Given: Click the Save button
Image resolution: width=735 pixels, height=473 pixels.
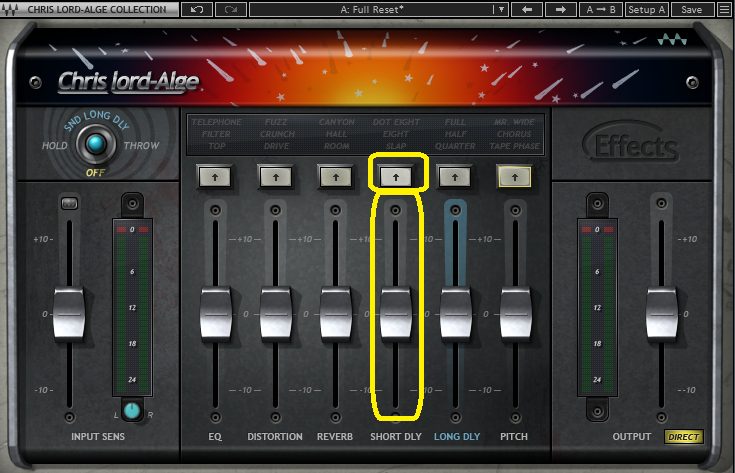Looking at the screenshot, I should pyautogui.click(x=691, y=9).
